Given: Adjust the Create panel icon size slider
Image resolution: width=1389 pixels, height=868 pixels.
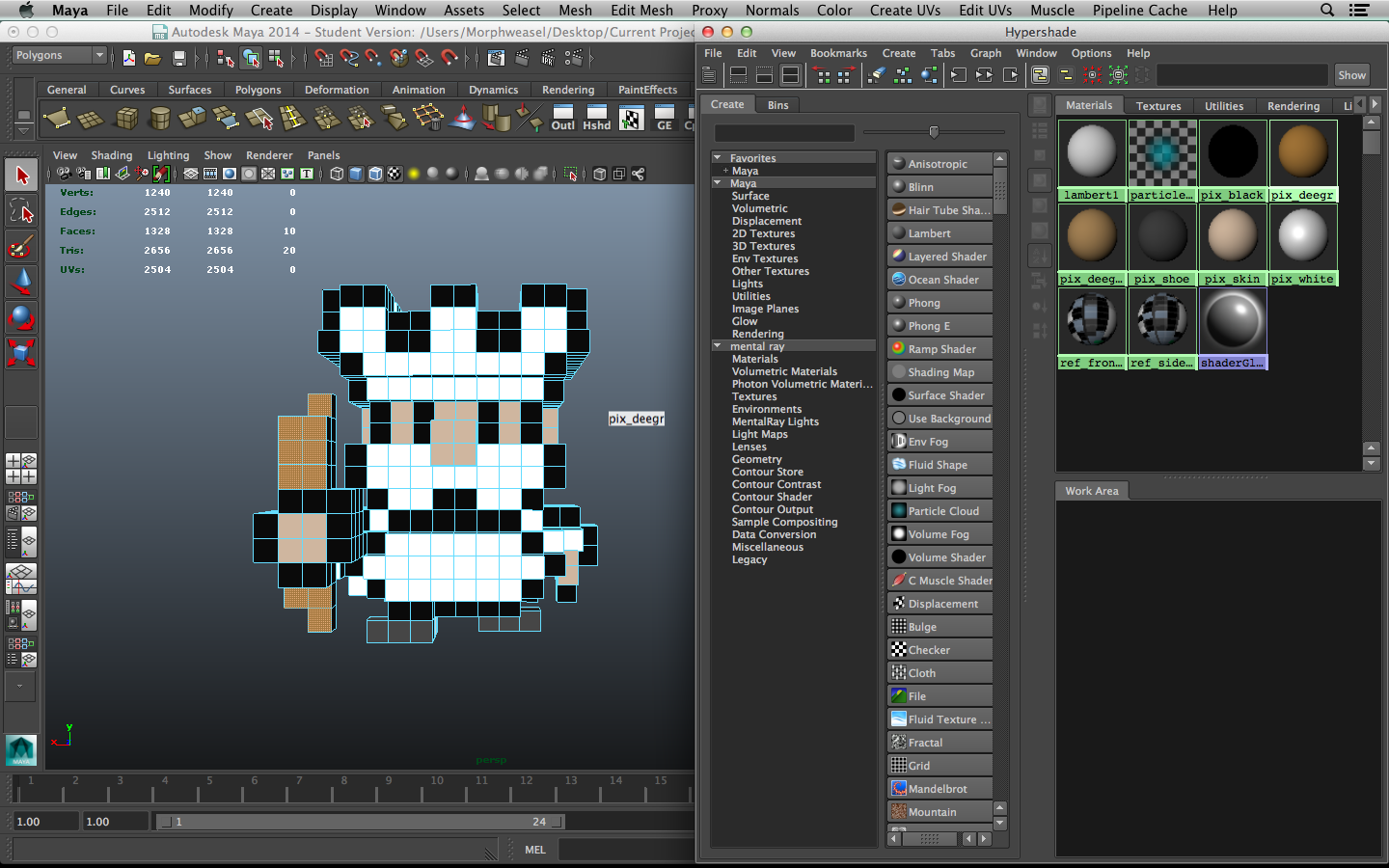Looking at the screenshot, I should (x=934, y=132).
